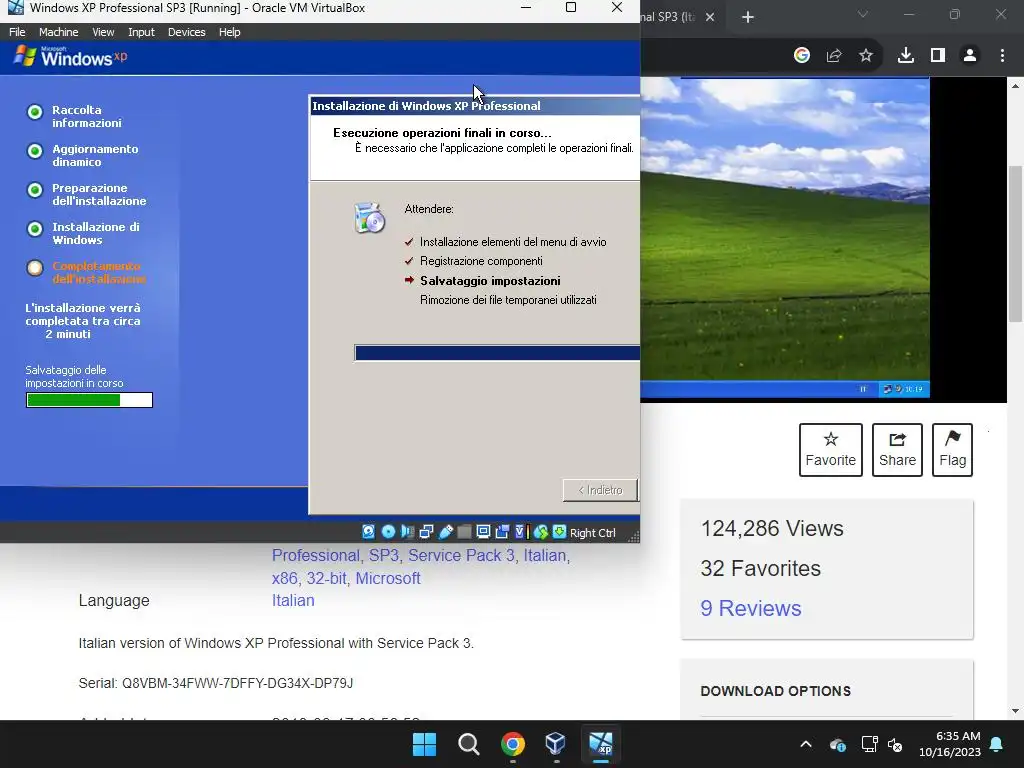The width and height of the screenshot is (1024, 768).
Task: Click the Windows XP Bliss screenshot thumbnail
Action: (x=785, y=238)
